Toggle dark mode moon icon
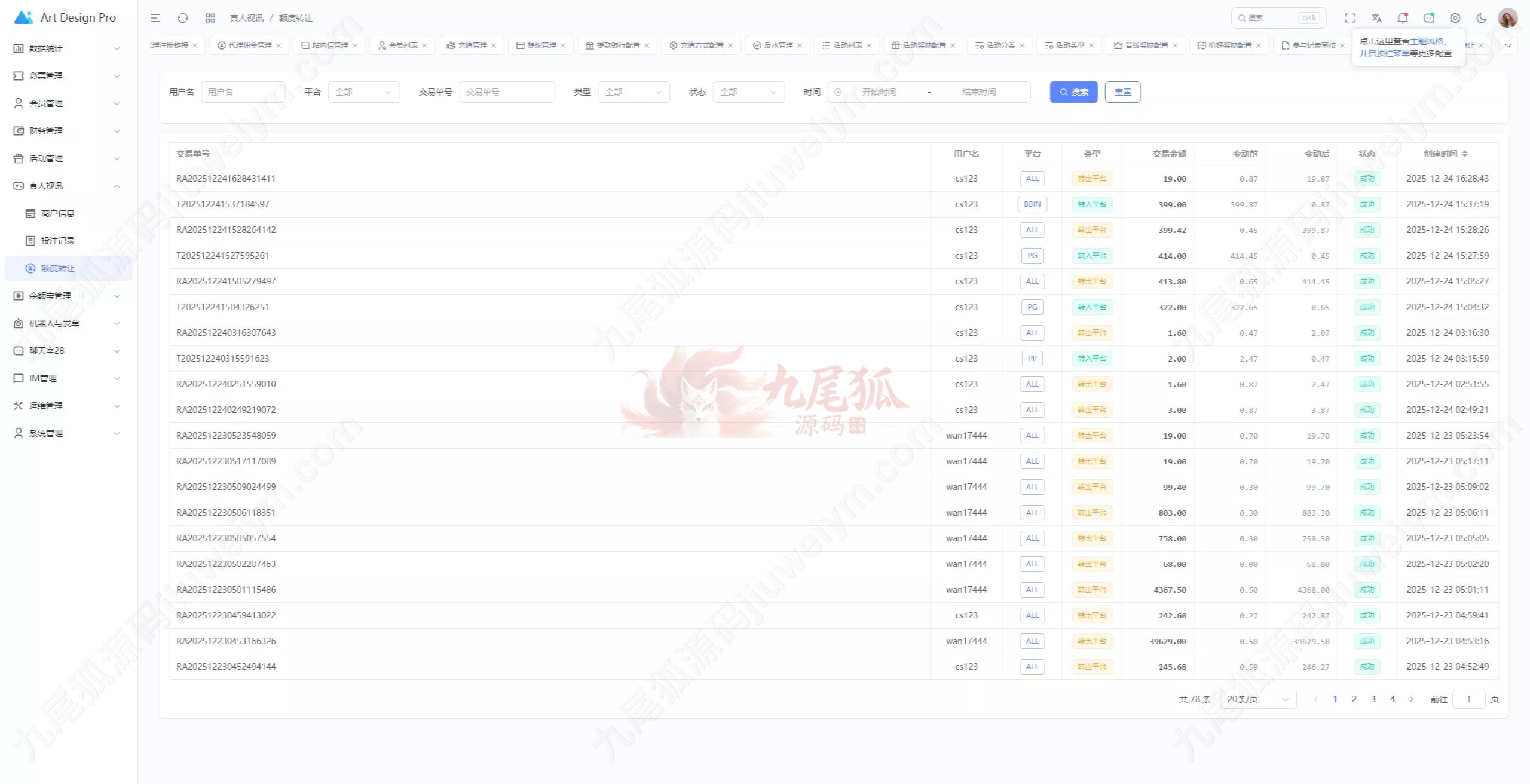This screenshot has width=1530, height=784. click(1482, 18)
